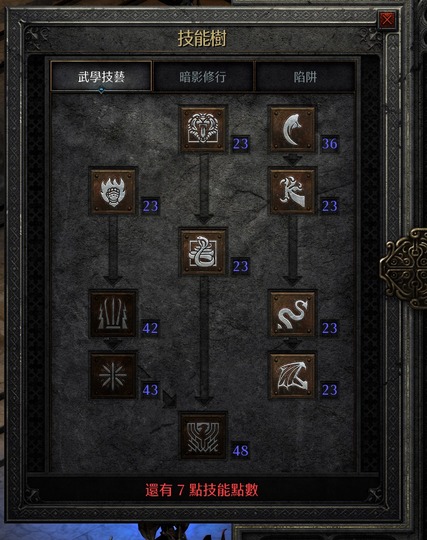Choose the Dragon Claw skill icon
Viewport: 427px width, 540px height.
coord(292,191)
